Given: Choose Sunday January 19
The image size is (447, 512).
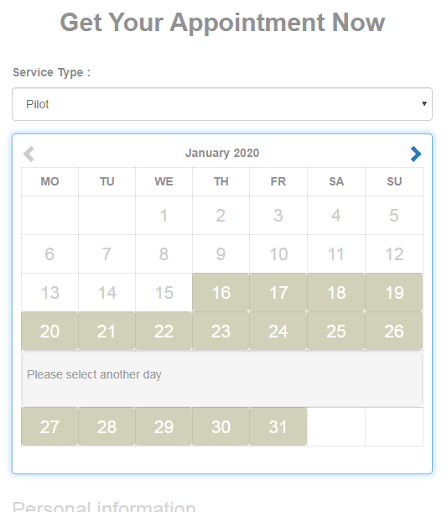Looking at the screenshot, I should (394, 292).
